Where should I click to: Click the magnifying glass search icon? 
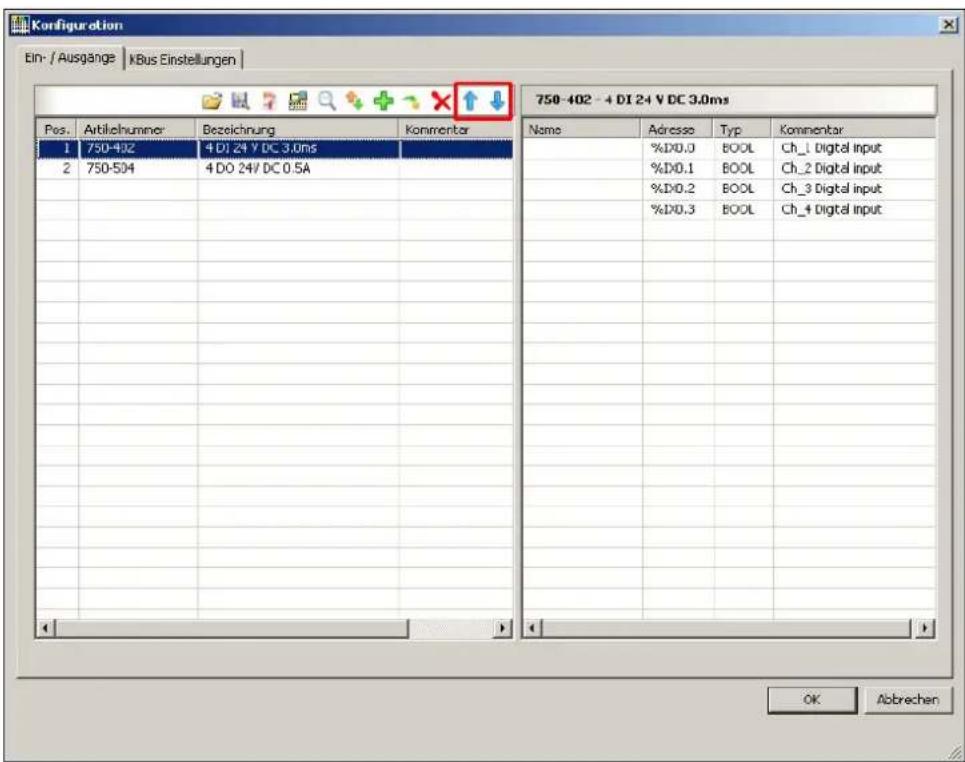(326, 101)
